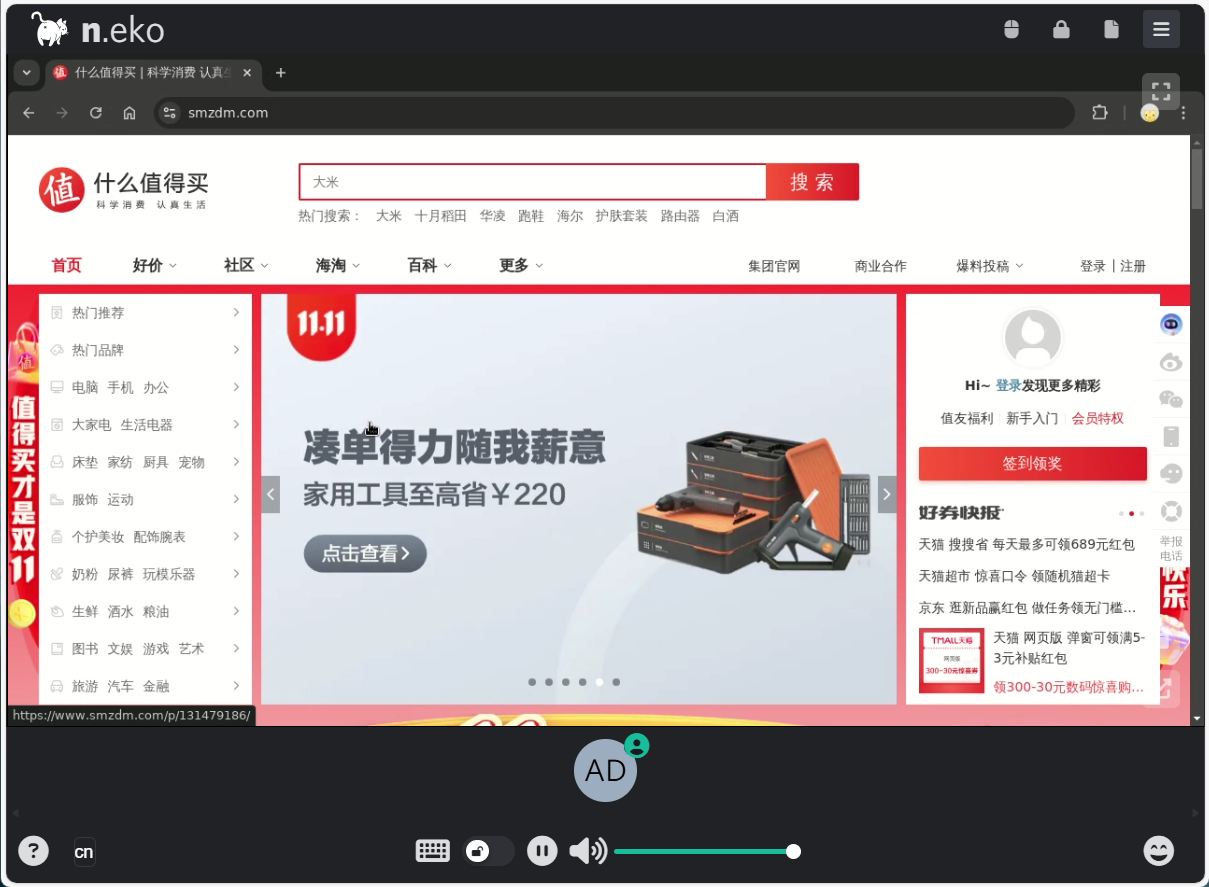
Task: Mute the speaker volume icon
Action: (x=588, y=851)
